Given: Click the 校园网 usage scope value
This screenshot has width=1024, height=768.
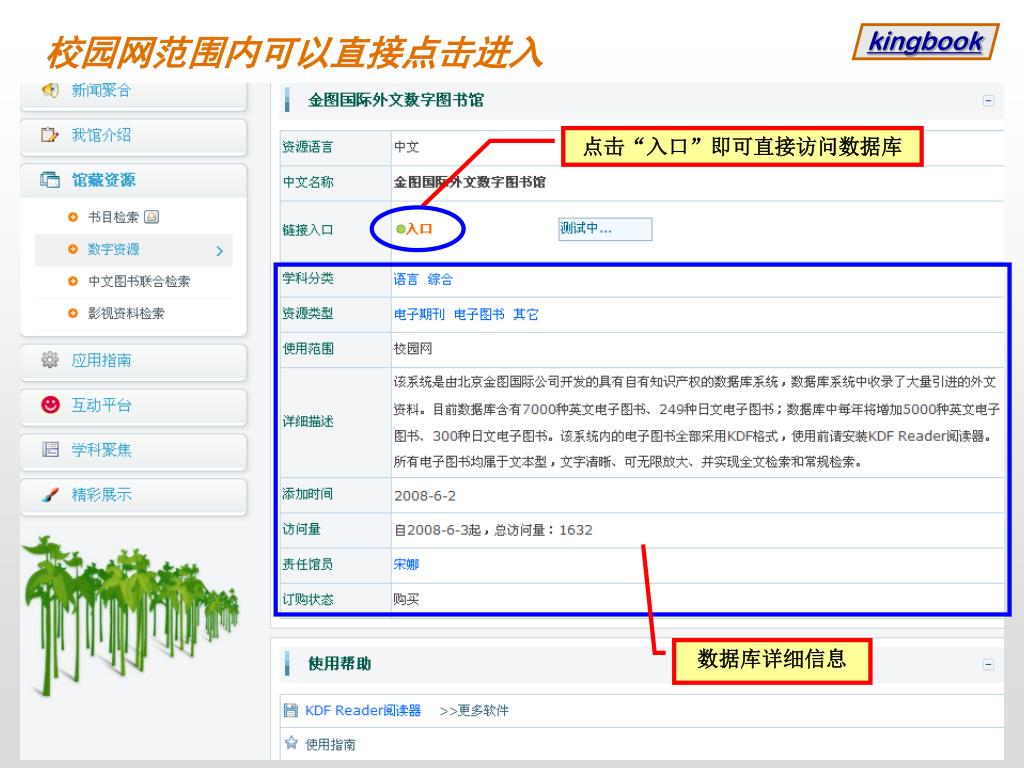Looking at the screenshot, I should tap(413, 349).
